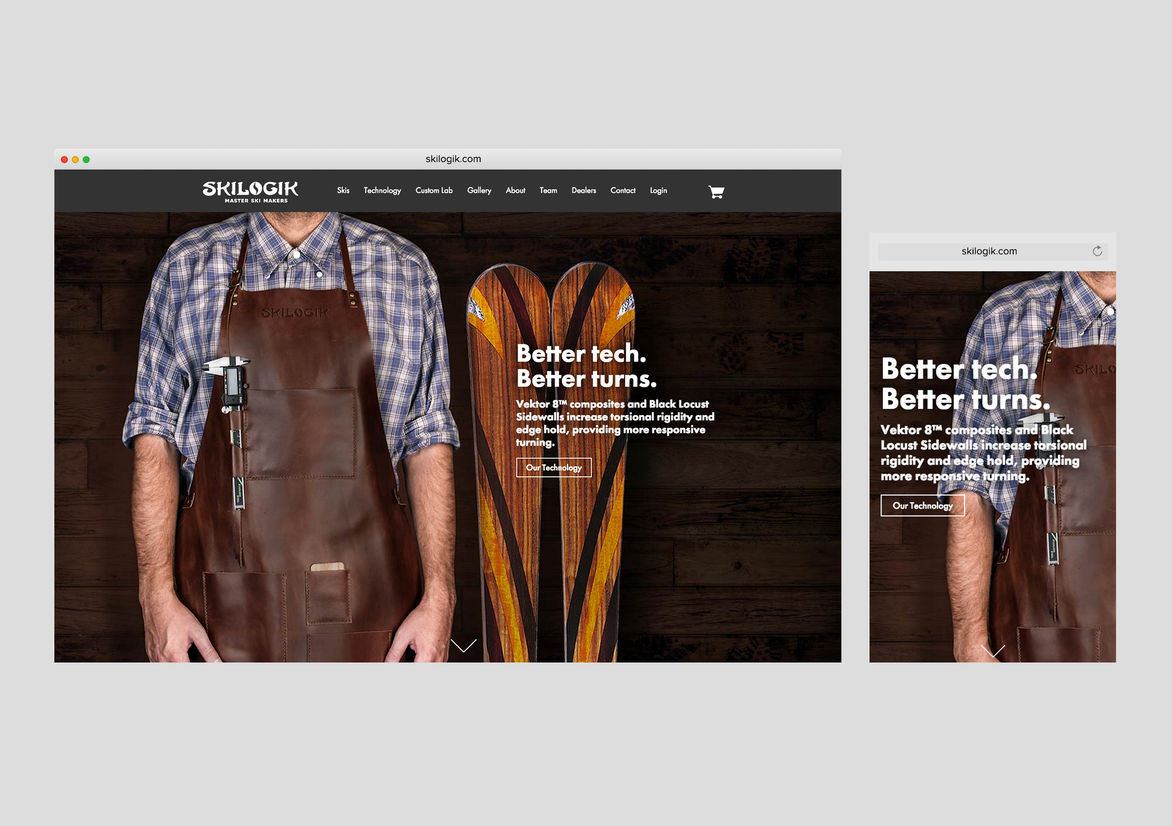The image size is (1172, 826).
Task: Click the Dealers navigation link
Action: (x=584, y=191)
